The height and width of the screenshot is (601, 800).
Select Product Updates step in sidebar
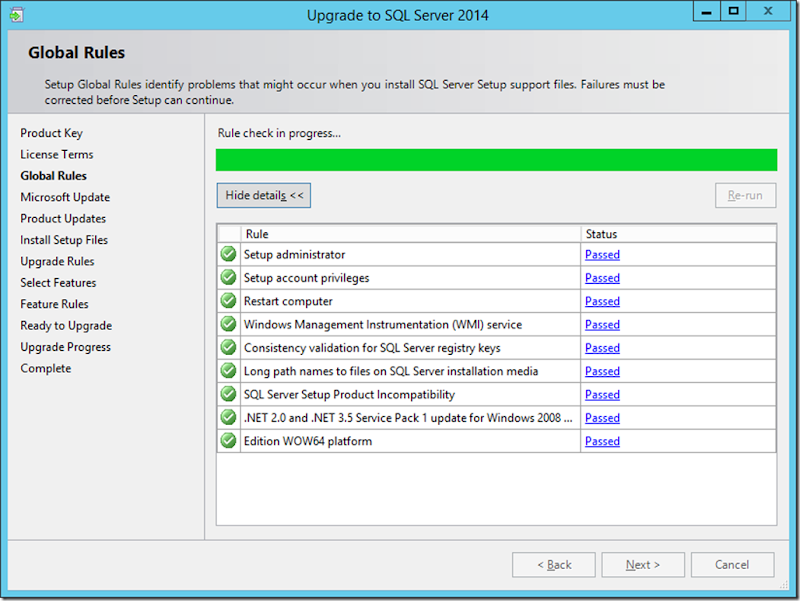[x=63, y=219]
